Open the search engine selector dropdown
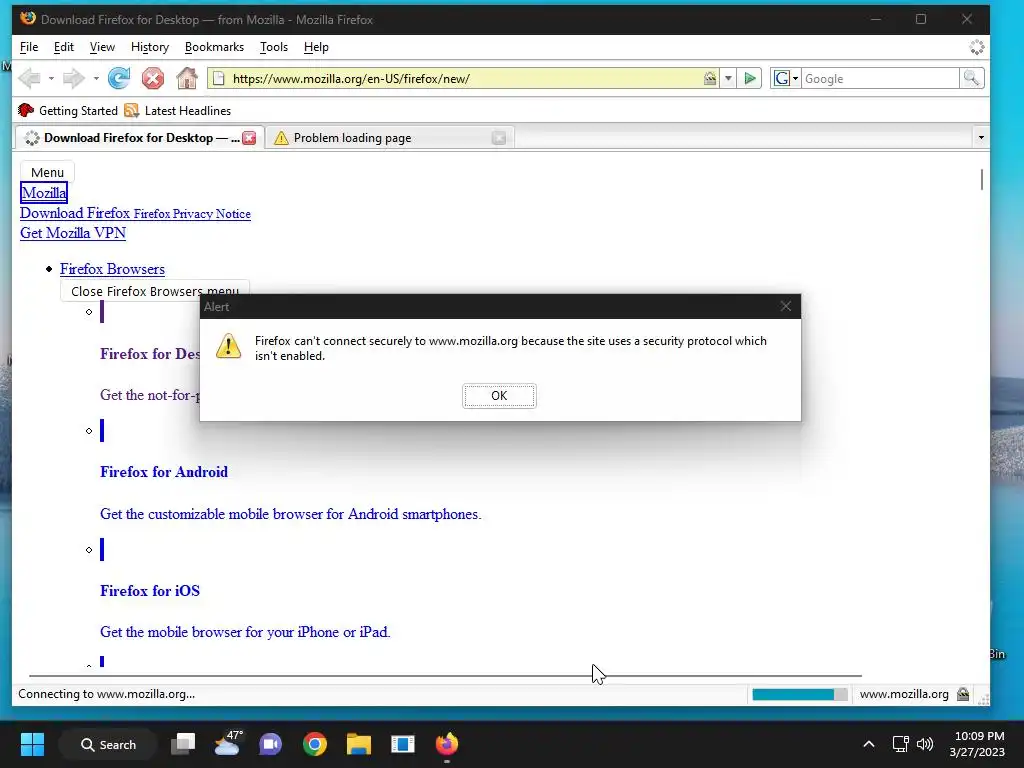Viewport: 1024px width, 768px height. (x=786, y=78)
